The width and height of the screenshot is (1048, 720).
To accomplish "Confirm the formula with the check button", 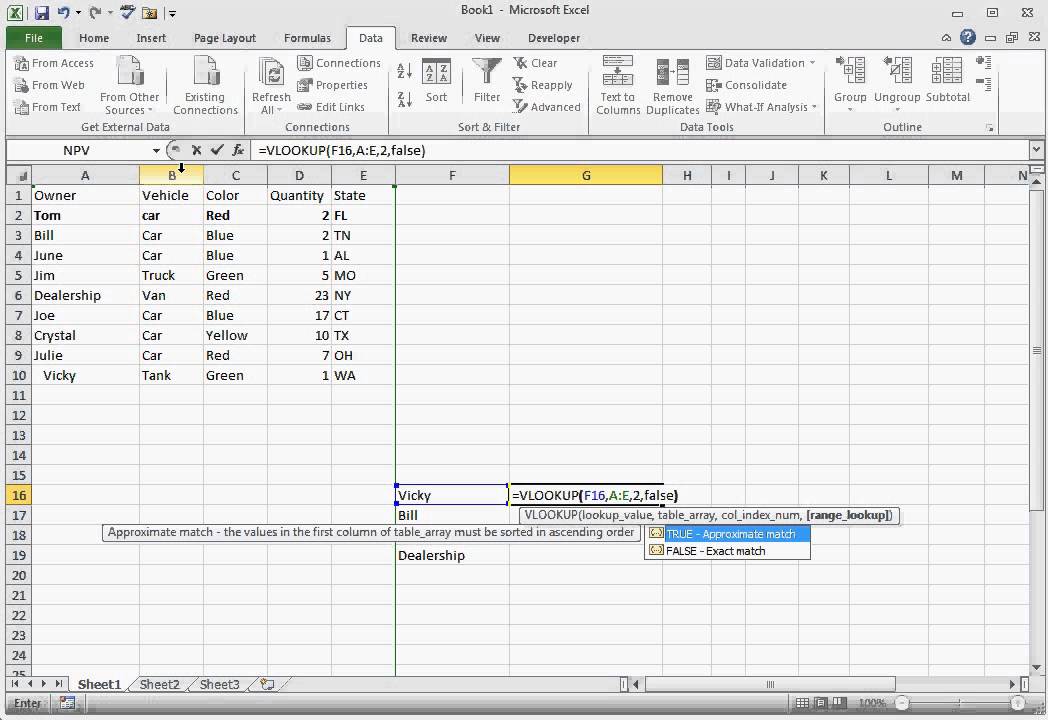I will pyautogui.click(x=217, y=150).
